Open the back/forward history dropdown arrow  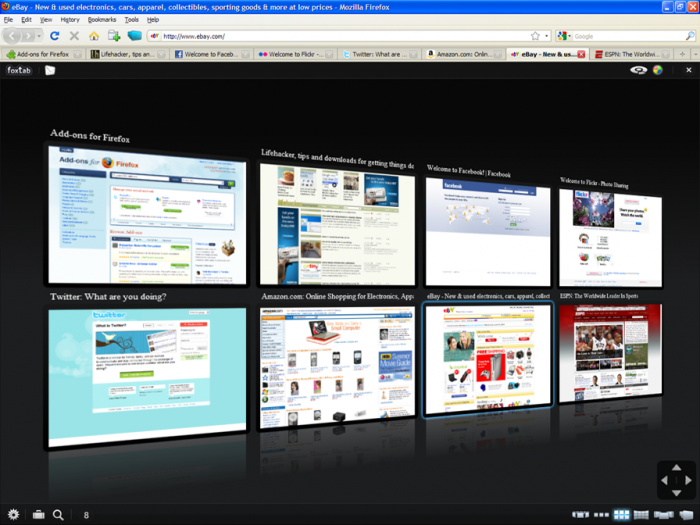click(39, 36)
